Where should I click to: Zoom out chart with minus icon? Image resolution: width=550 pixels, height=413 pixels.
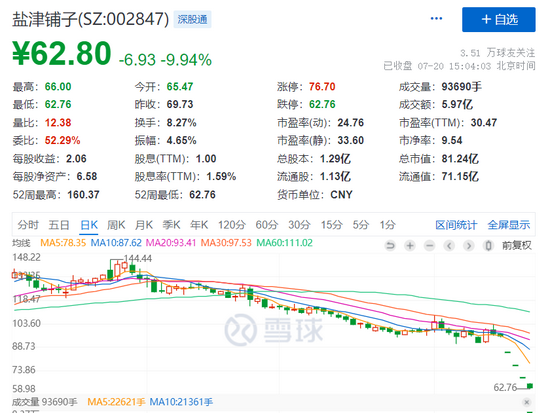[429, 246]
